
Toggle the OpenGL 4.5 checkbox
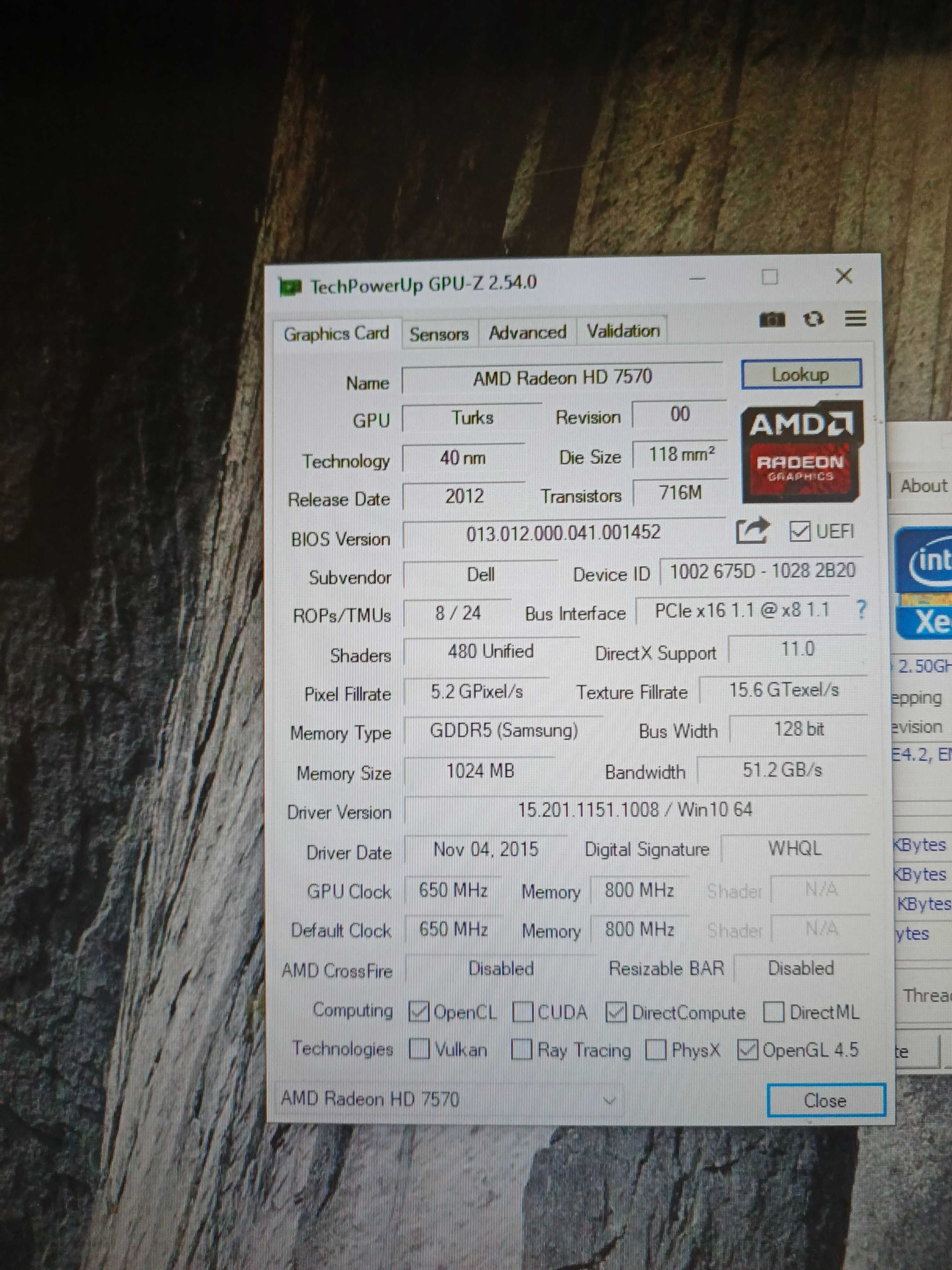click(x=747, y=1049)
